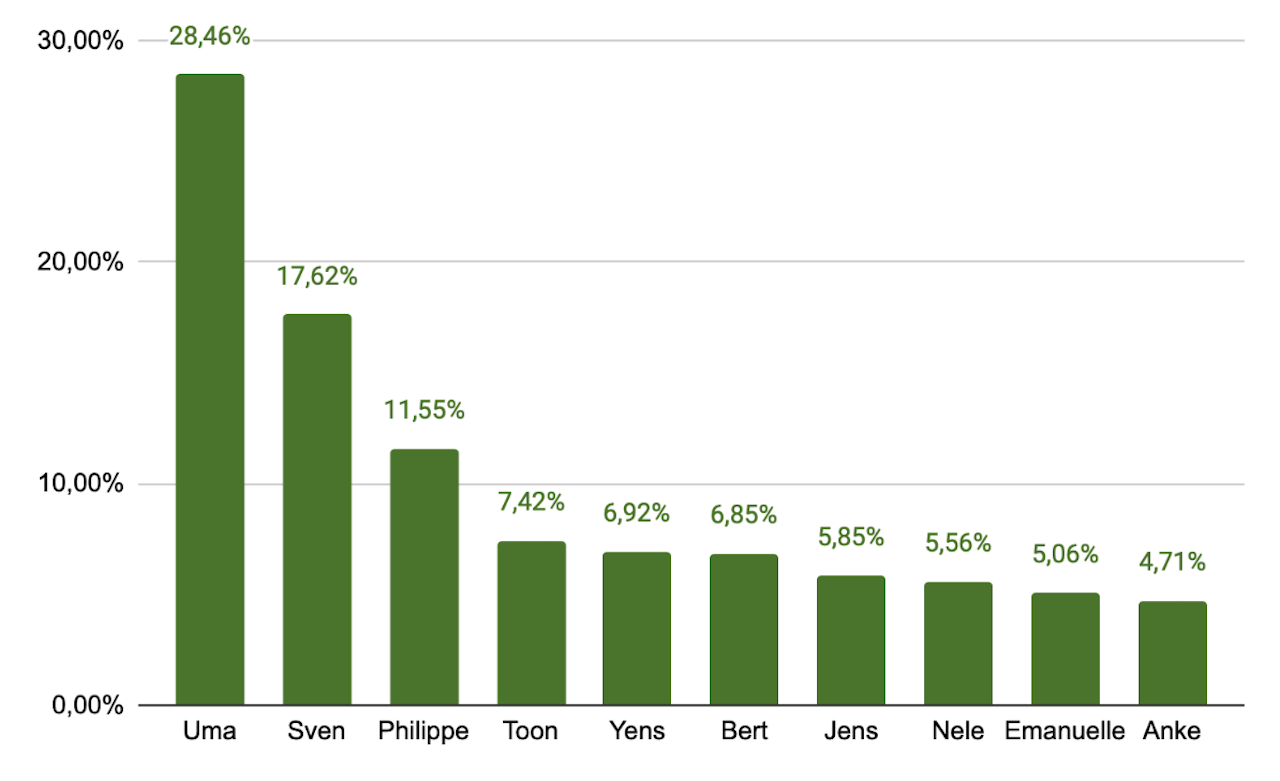Select the Toon bar

(x=531, y=623)
